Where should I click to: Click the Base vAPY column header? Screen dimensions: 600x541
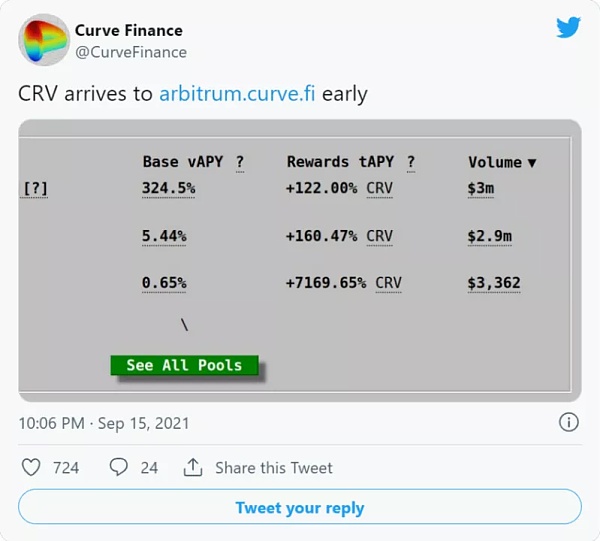(x=182, y=162)
